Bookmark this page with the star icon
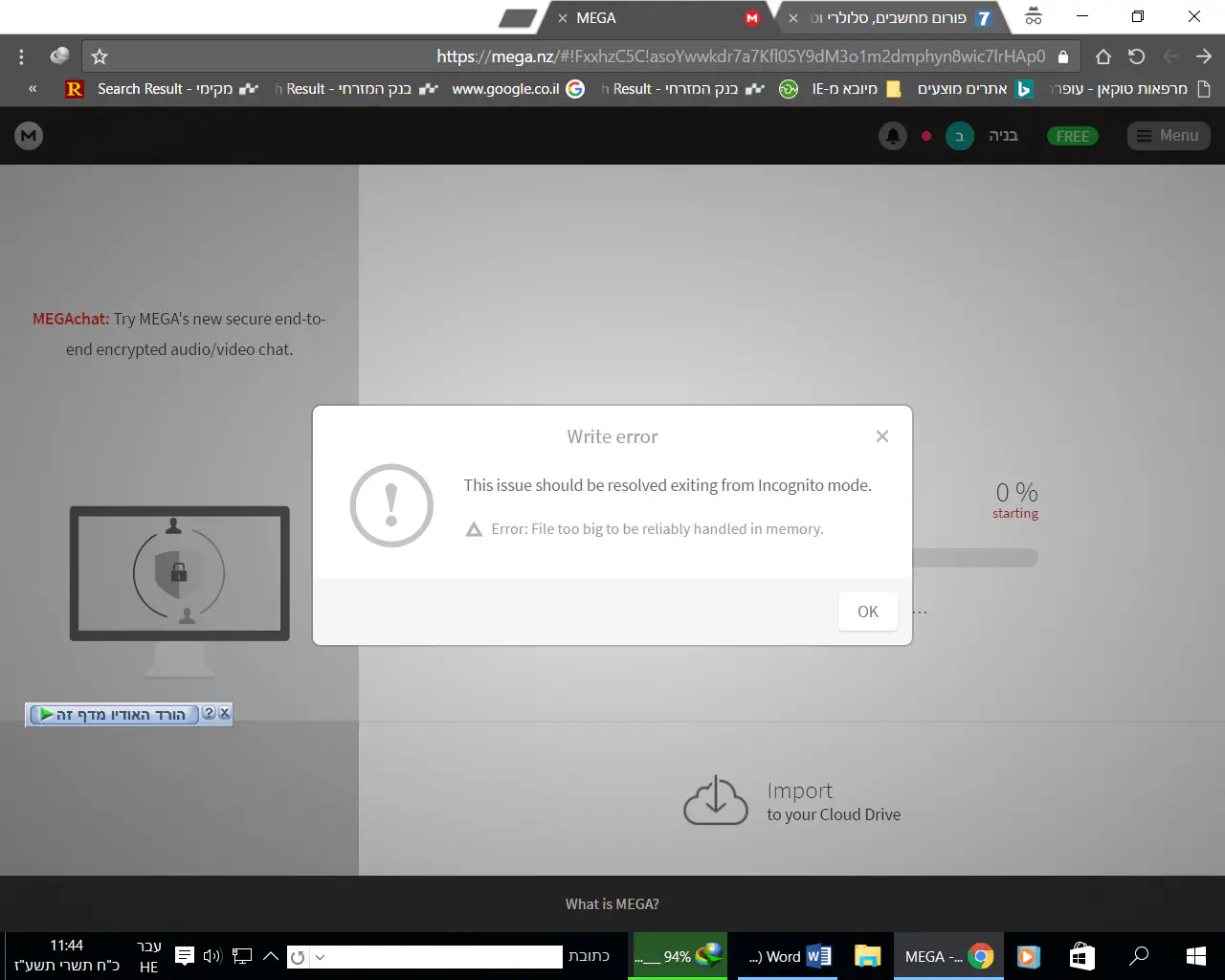This screenshot has height=980, width=1225. click(100, 56)
